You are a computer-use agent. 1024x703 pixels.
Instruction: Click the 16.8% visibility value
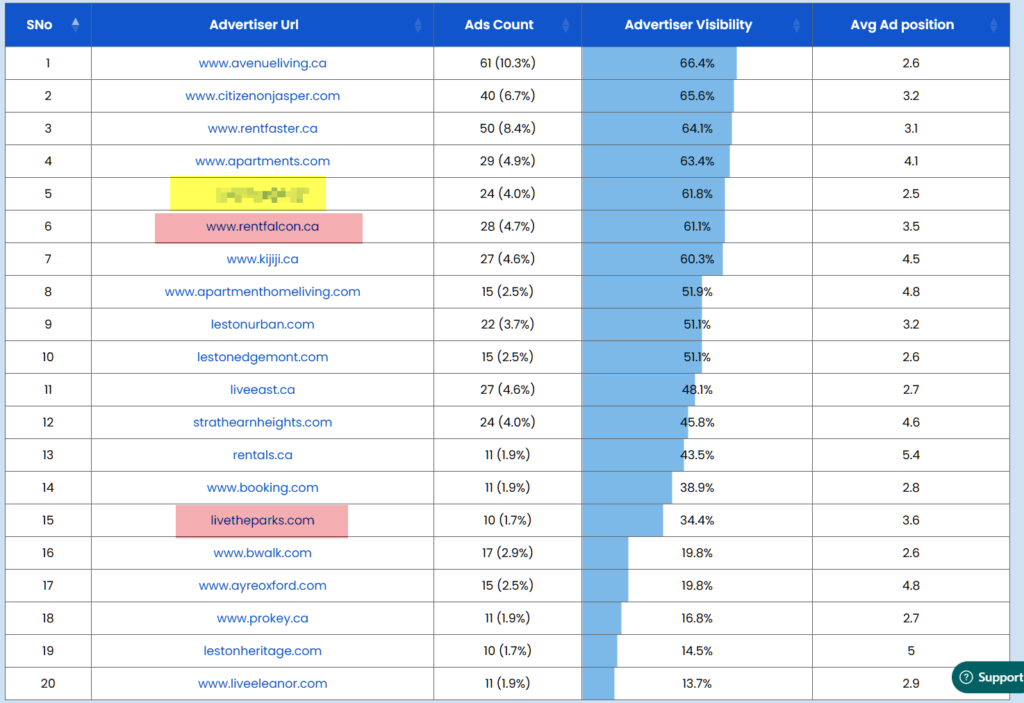point(697,619)
